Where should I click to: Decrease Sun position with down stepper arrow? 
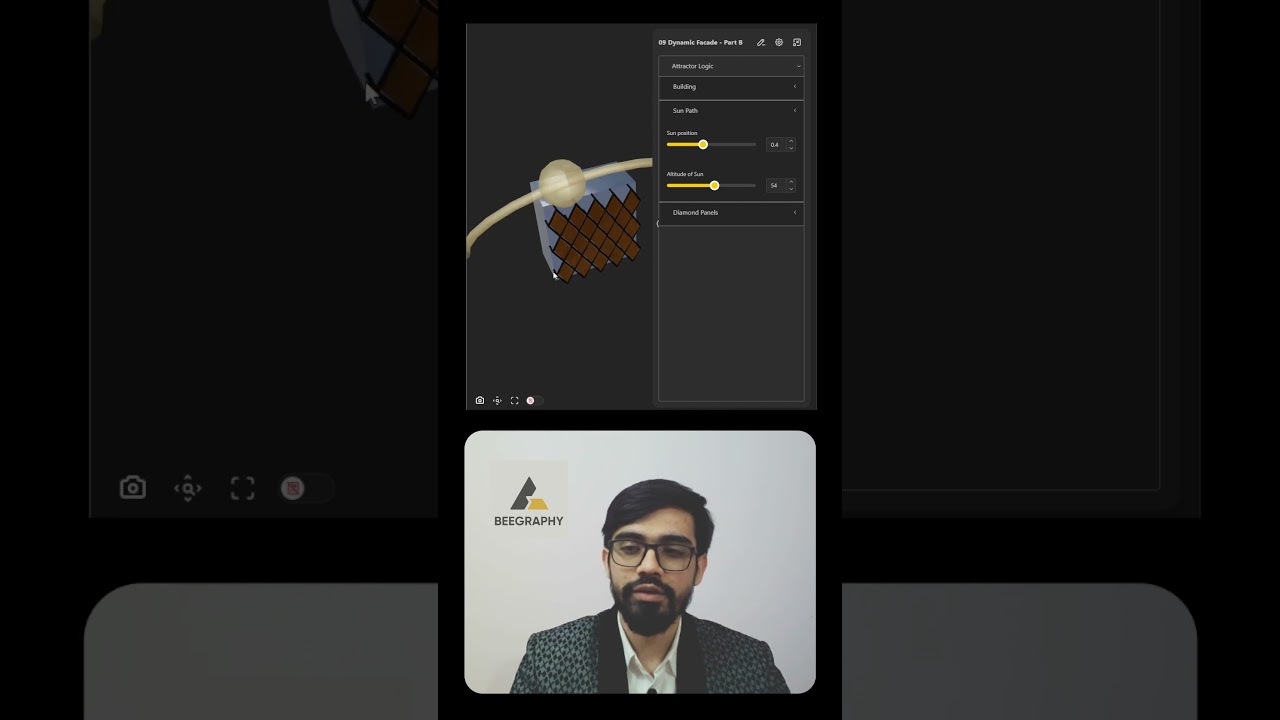tap(791, 148)
